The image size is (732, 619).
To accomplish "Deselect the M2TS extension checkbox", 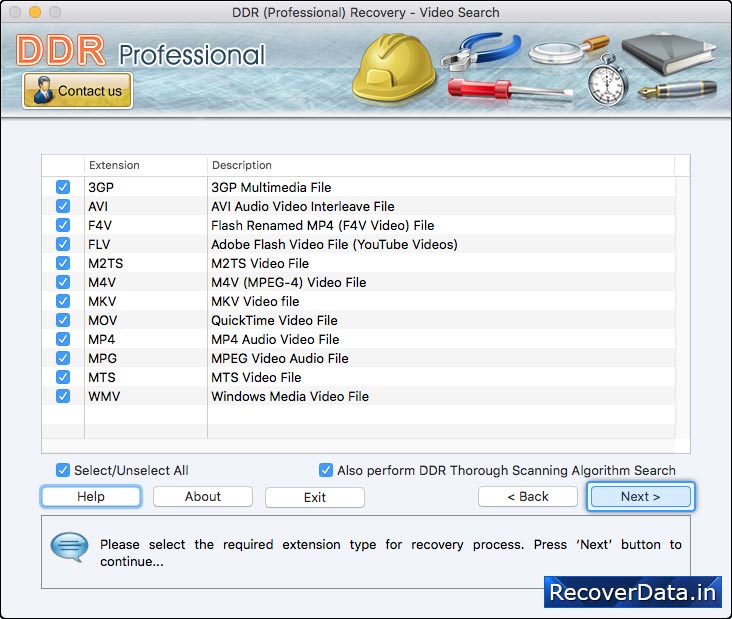I will click(63, 263).
